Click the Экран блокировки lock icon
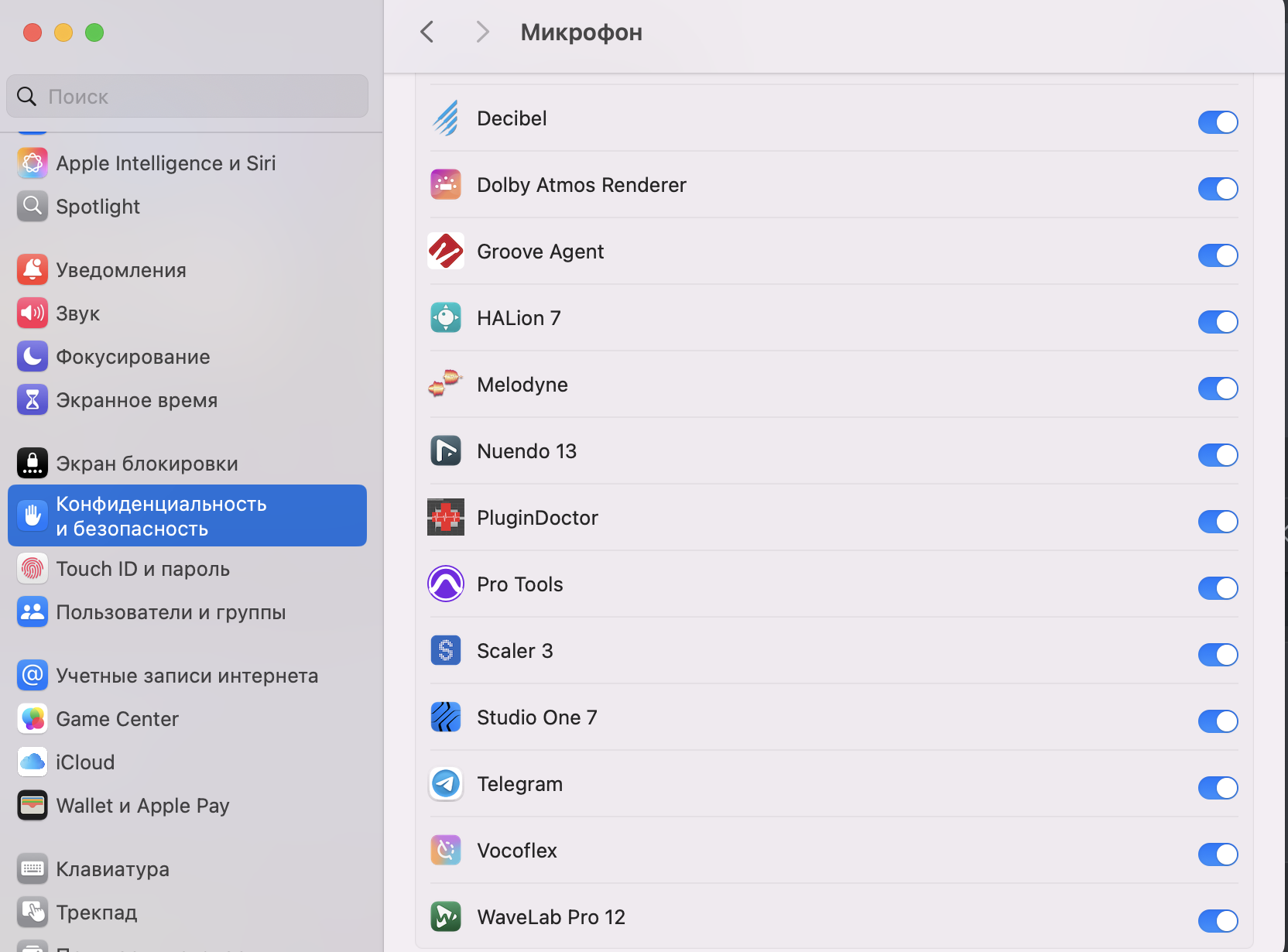 click(33, 464)
